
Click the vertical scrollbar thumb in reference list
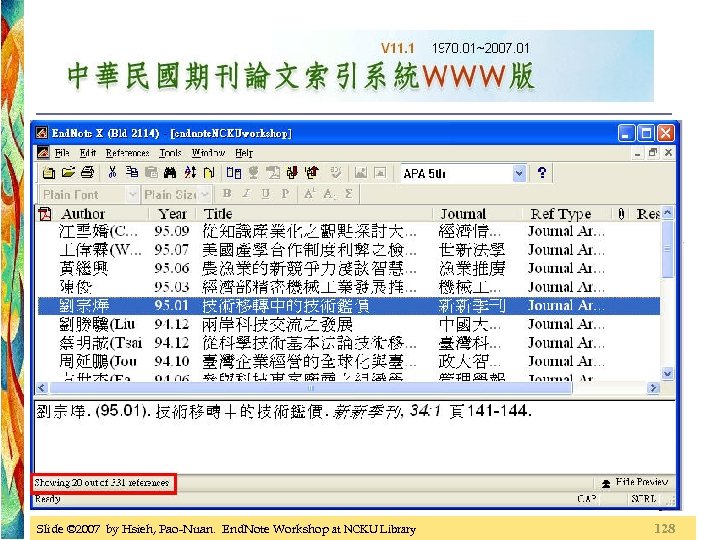pos(668,249)
